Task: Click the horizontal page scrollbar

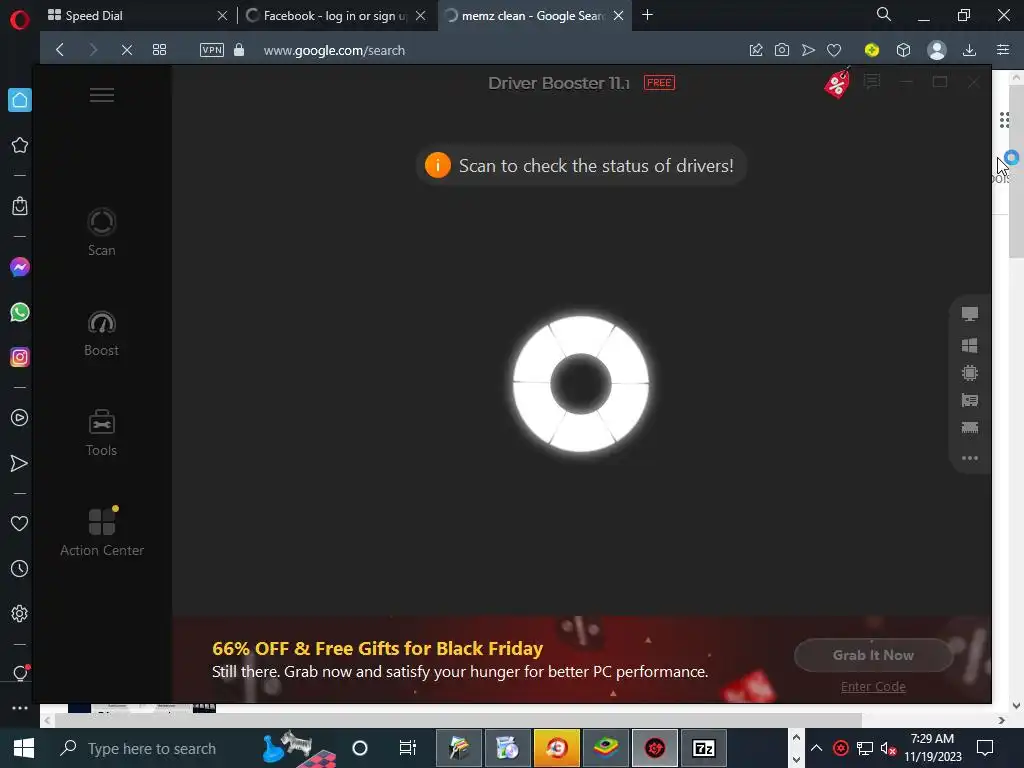Action: [x=458, y=720]
